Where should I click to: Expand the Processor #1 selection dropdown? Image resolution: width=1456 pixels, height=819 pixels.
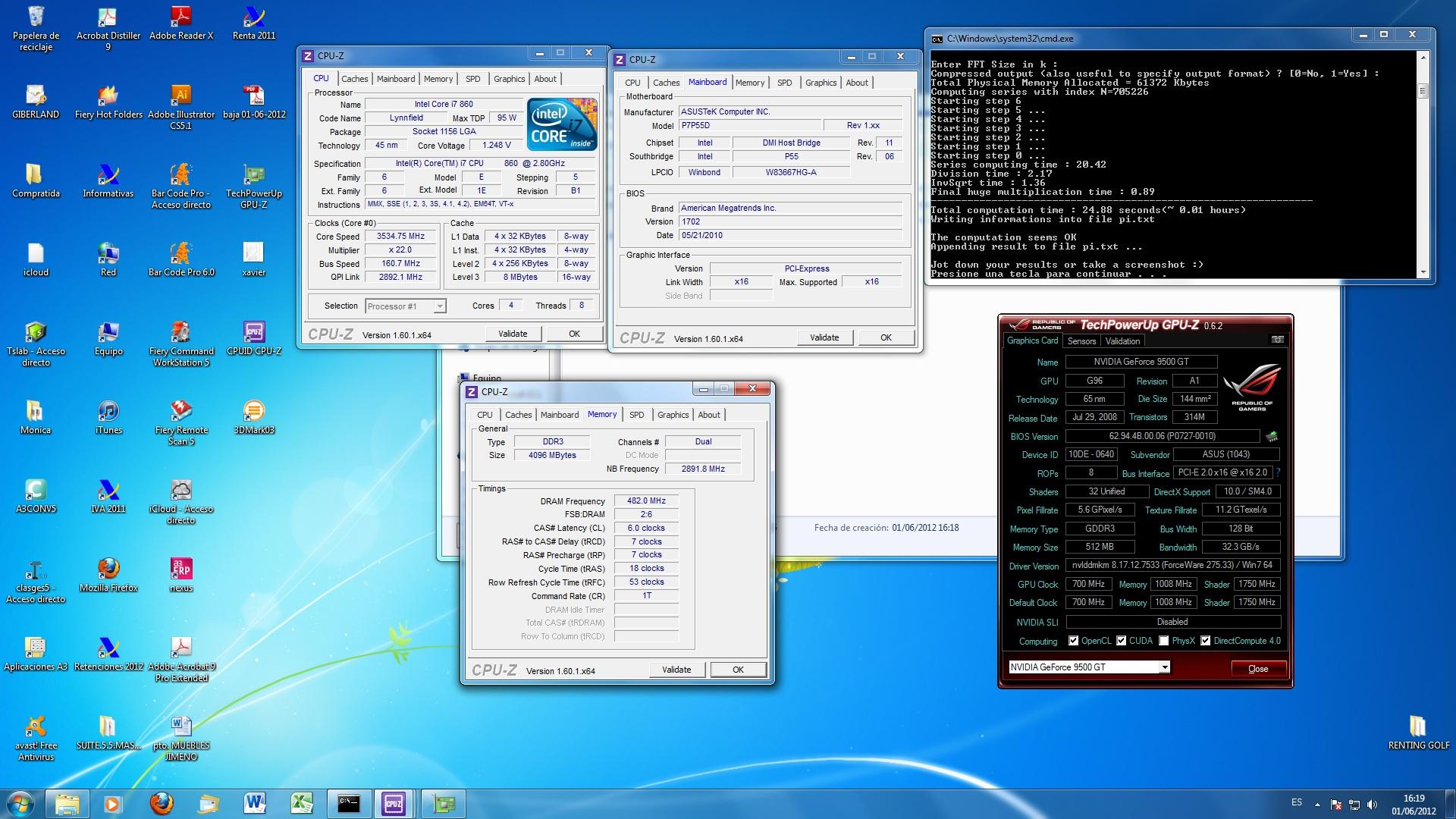coord(439,306)
